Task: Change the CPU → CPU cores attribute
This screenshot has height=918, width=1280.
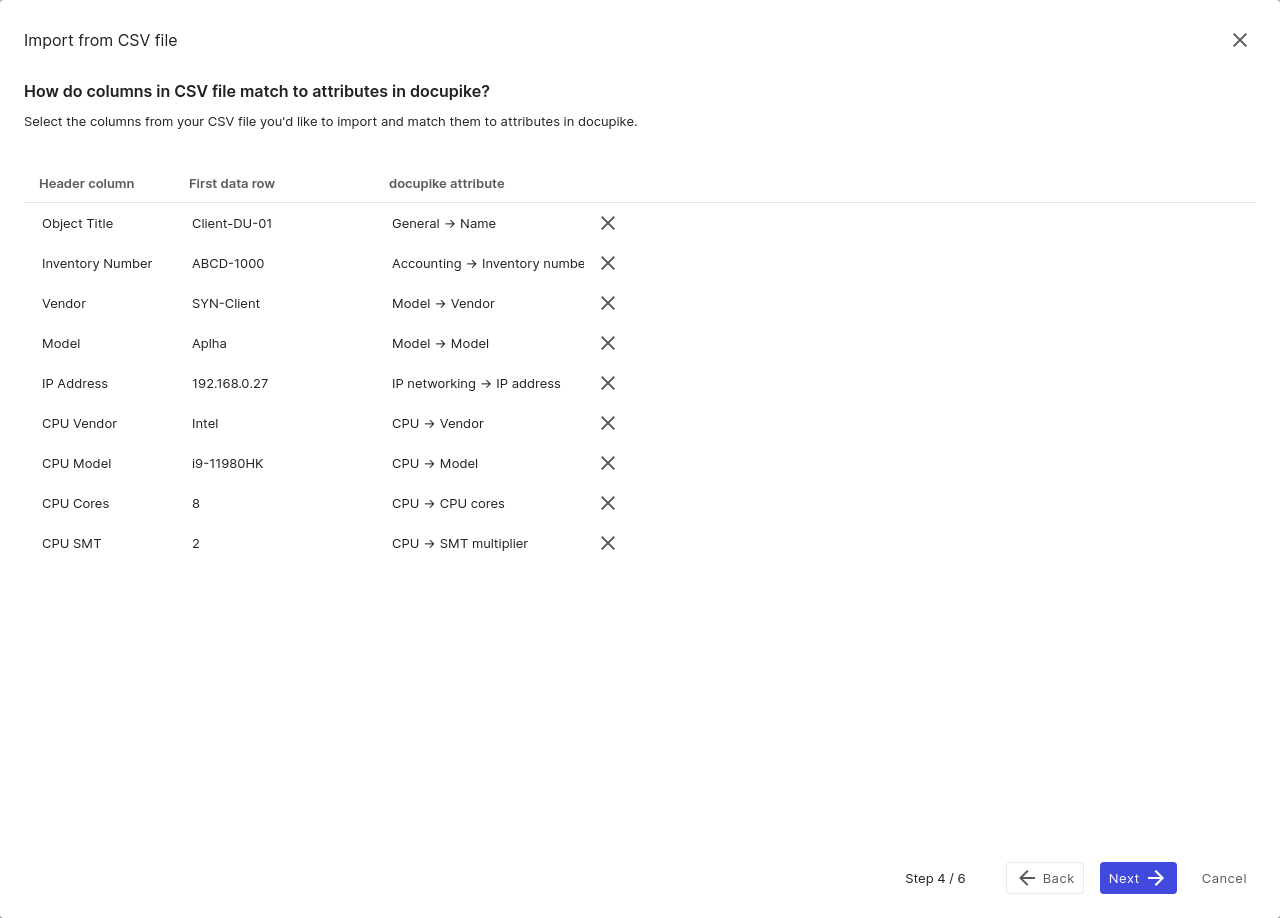Action: click(487, 503)
